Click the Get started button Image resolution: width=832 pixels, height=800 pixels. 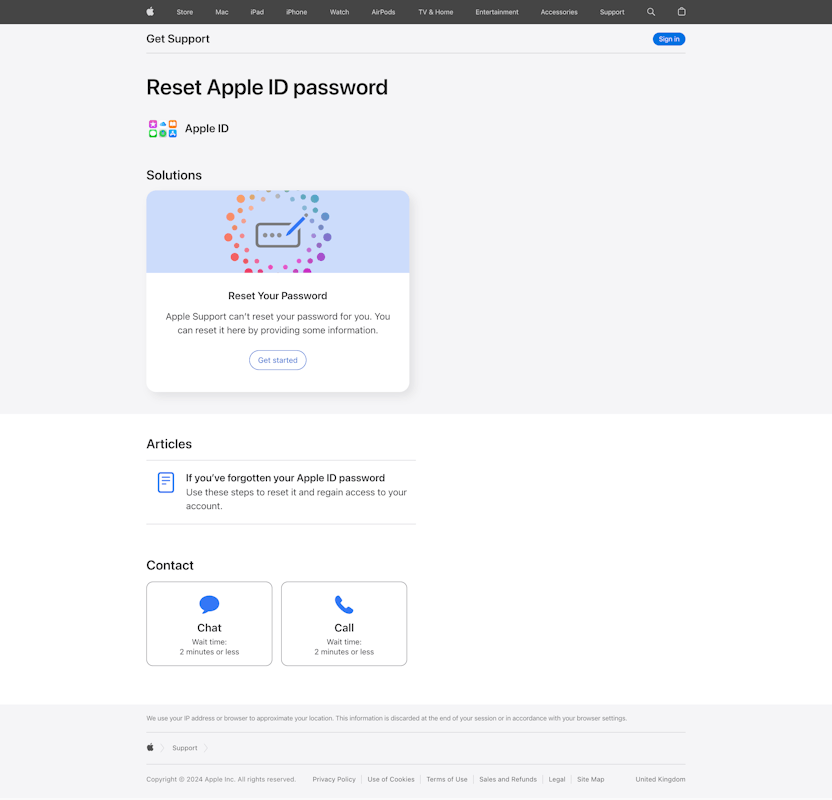278,360
